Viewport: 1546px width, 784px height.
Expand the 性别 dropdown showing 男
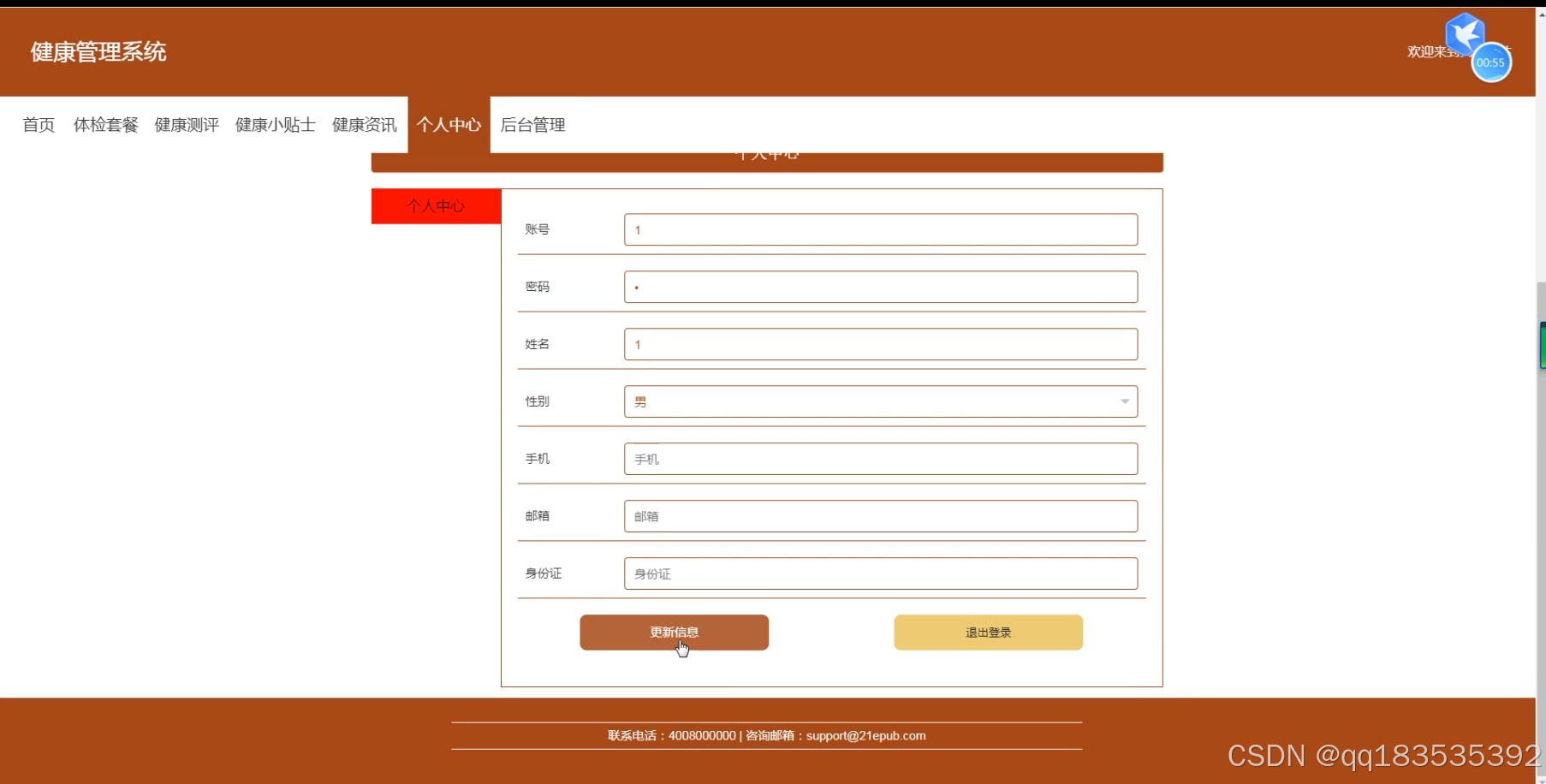881,401
